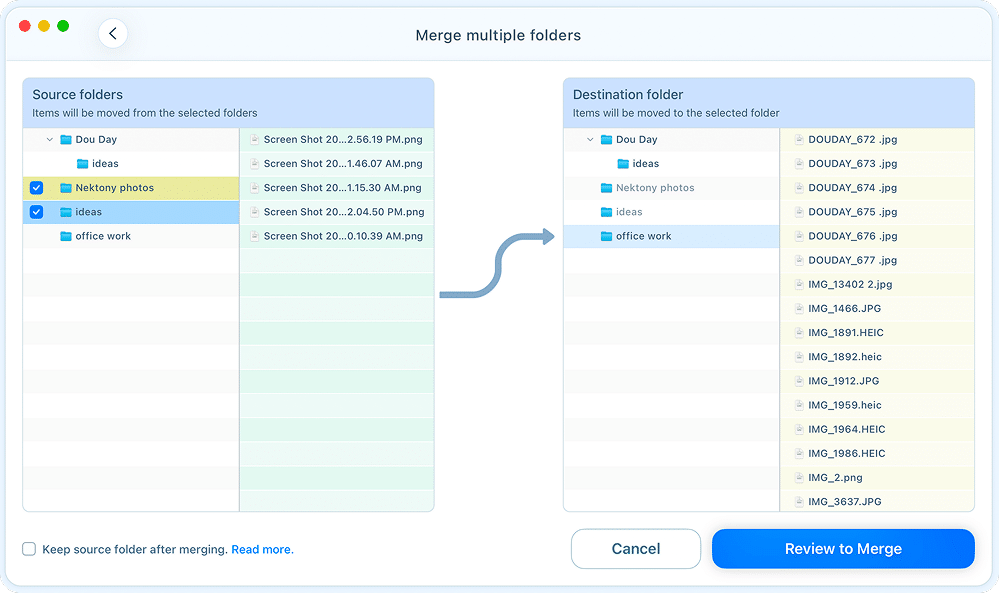Viewport: 999px width, 593px height.
Task: Select the nested ideas label under source Dou Day
Action: (105, 164)
